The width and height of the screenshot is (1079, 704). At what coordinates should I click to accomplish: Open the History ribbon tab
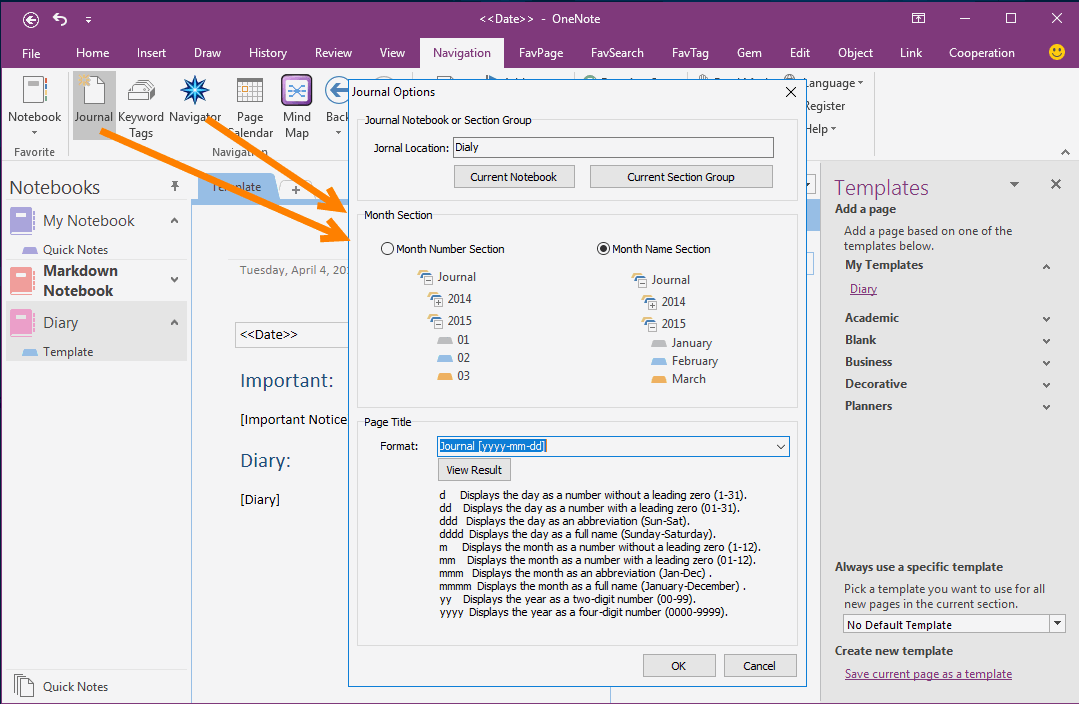tap(268, 53)
